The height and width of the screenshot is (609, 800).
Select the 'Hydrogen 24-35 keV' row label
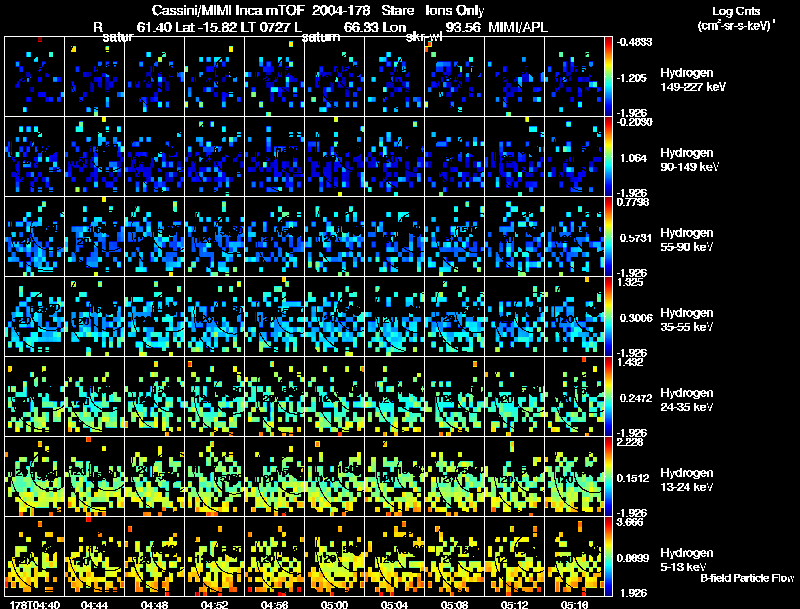click(x=687, y=400)
